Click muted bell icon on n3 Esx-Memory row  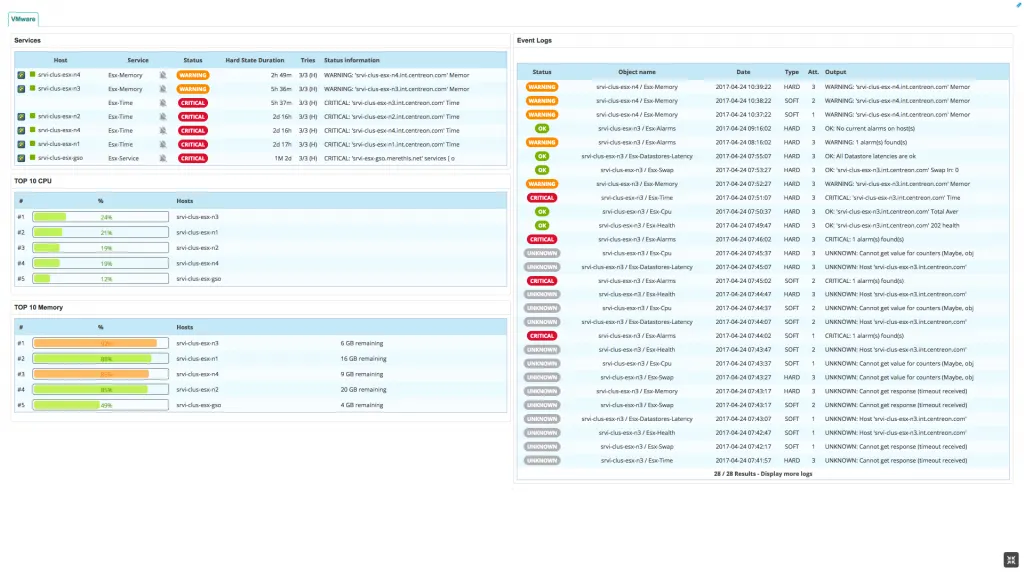[163, 89]
